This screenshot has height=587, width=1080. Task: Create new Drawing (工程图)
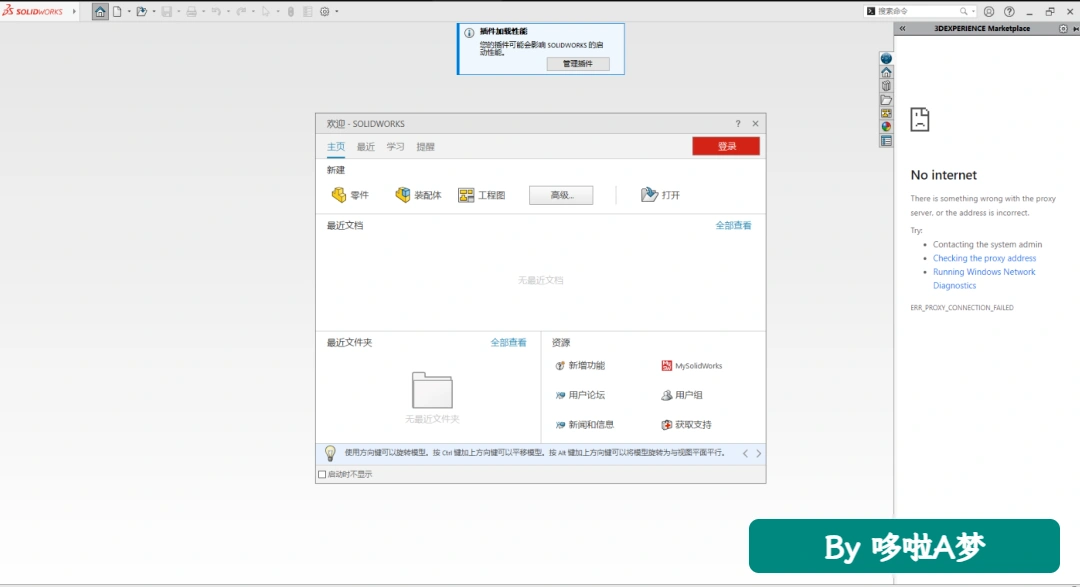tap(481, 195)
